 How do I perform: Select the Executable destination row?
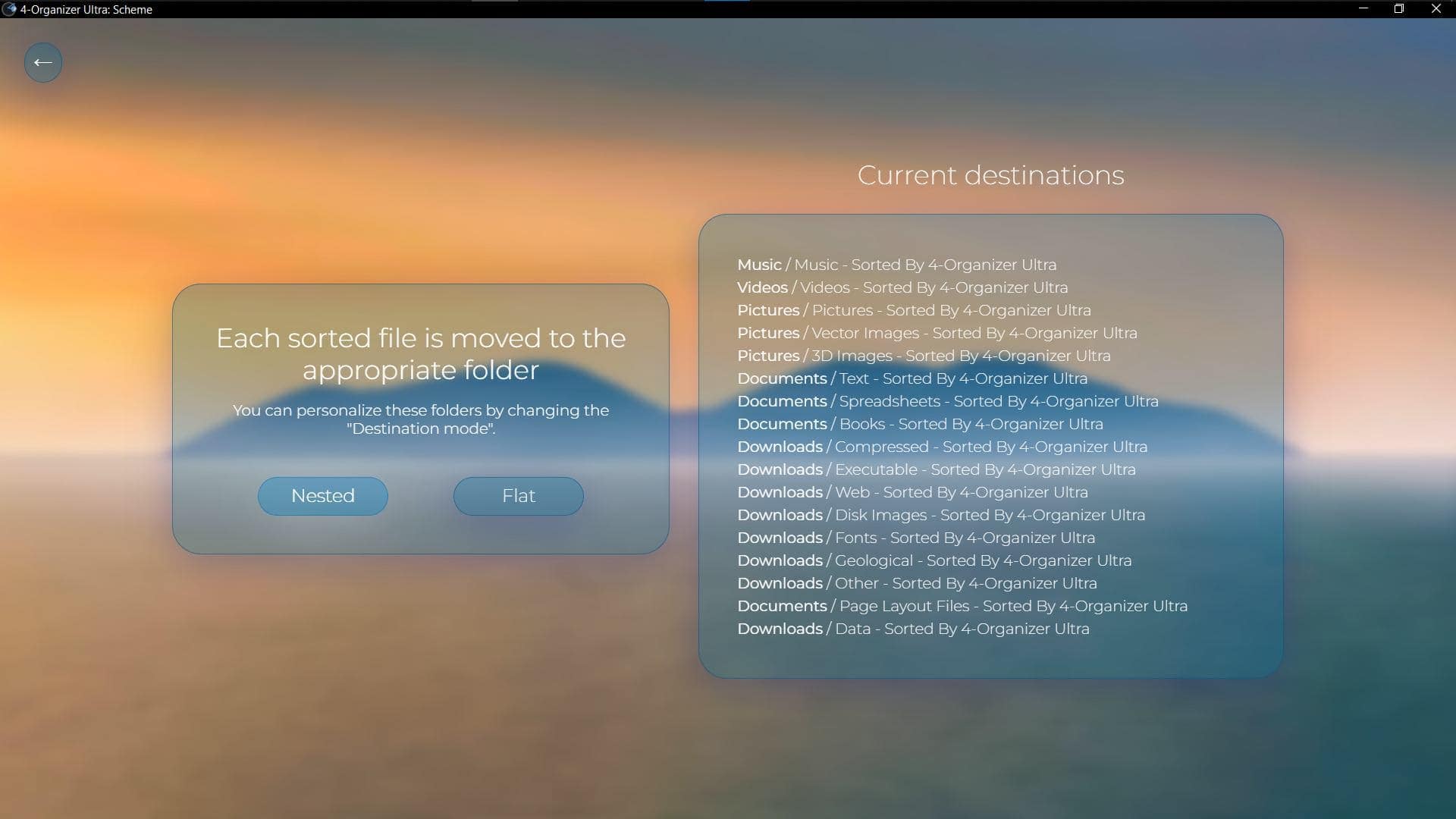click(x=937, y=469)
